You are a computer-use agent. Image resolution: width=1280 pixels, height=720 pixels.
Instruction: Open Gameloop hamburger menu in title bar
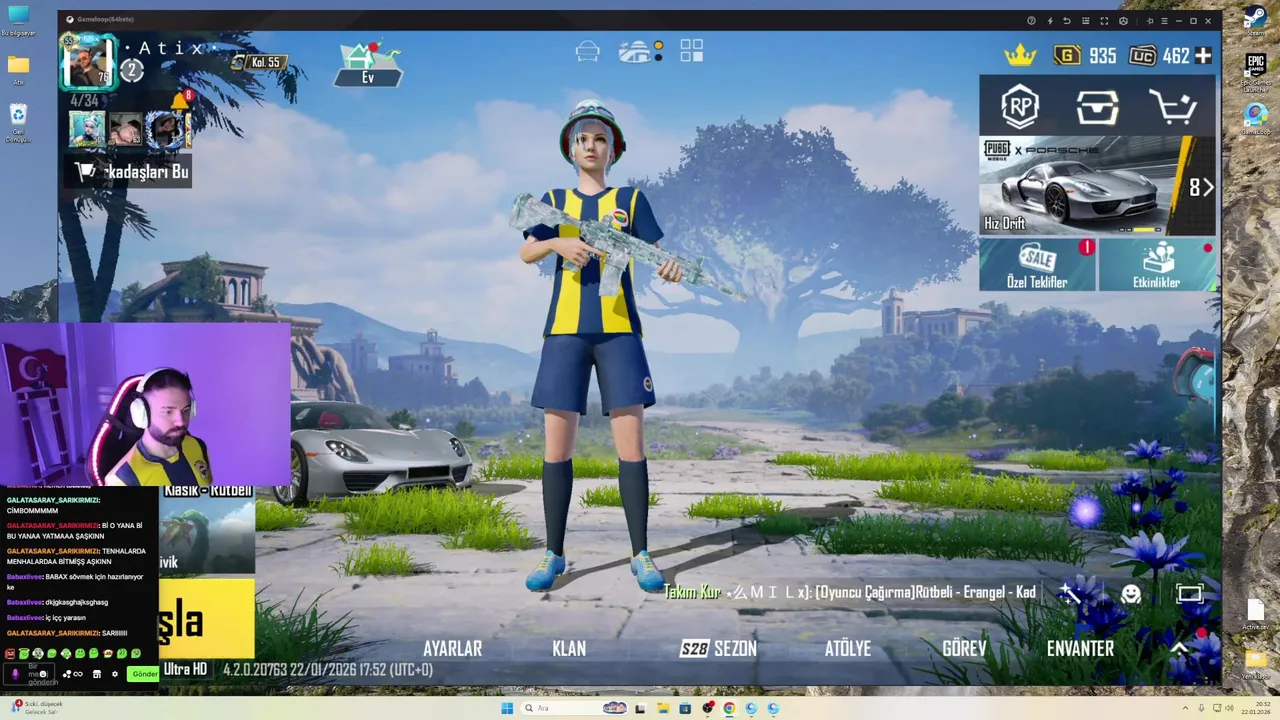(1163, 20)
